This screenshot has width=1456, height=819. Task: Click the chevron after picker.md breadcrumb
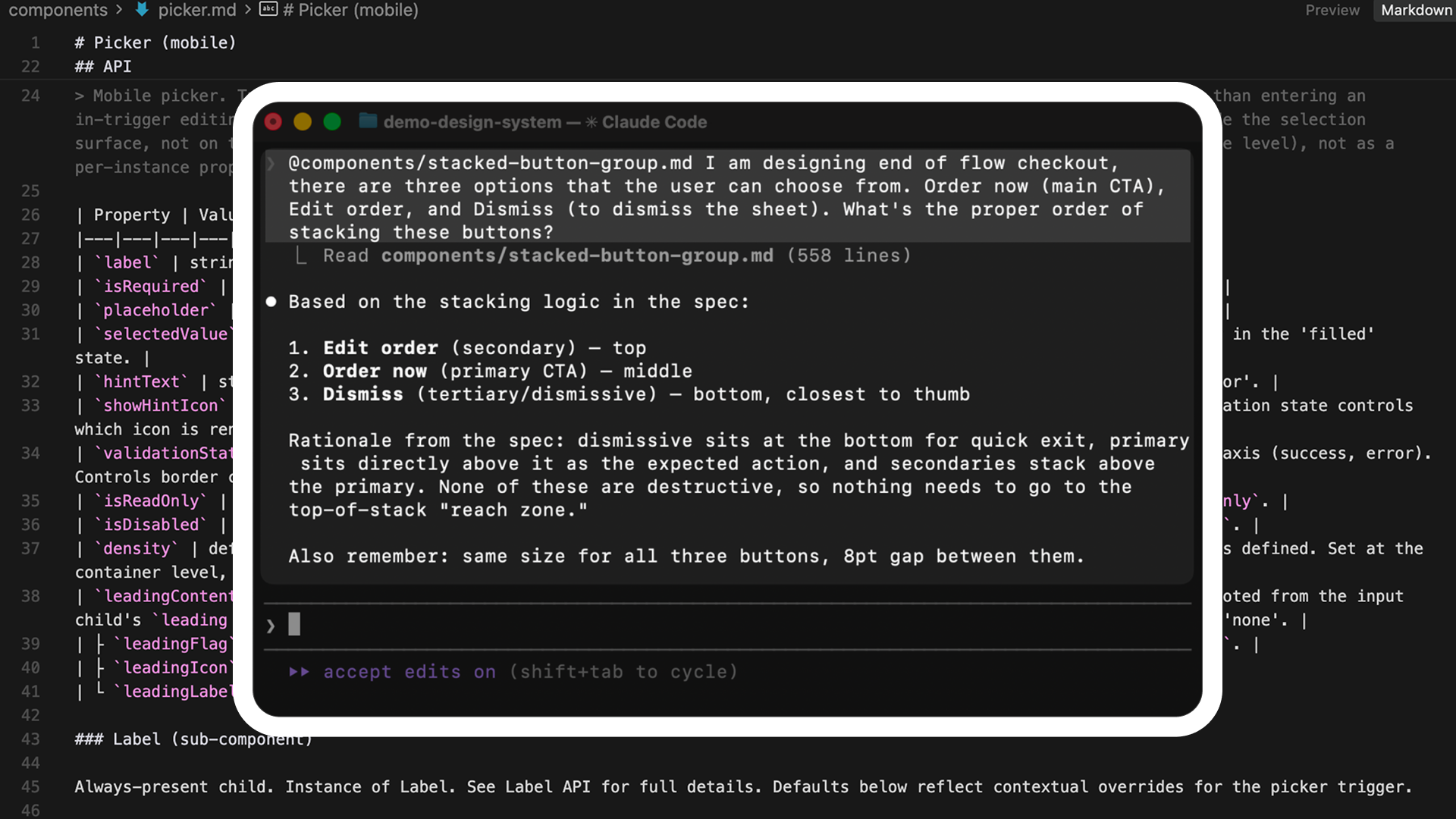pyautogui.click(x=246, y=11)
